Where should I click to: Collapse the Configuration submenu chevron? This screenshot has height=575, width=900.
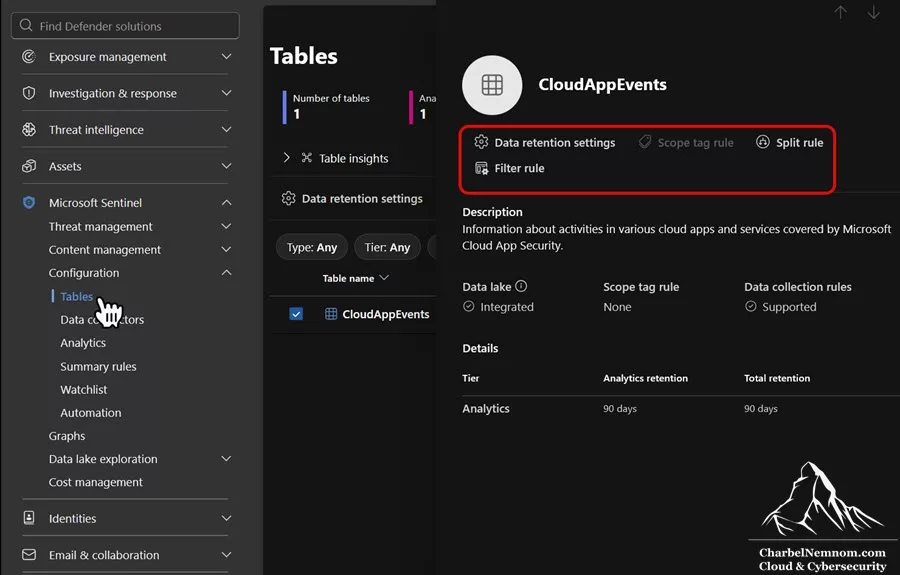point(227,273)
